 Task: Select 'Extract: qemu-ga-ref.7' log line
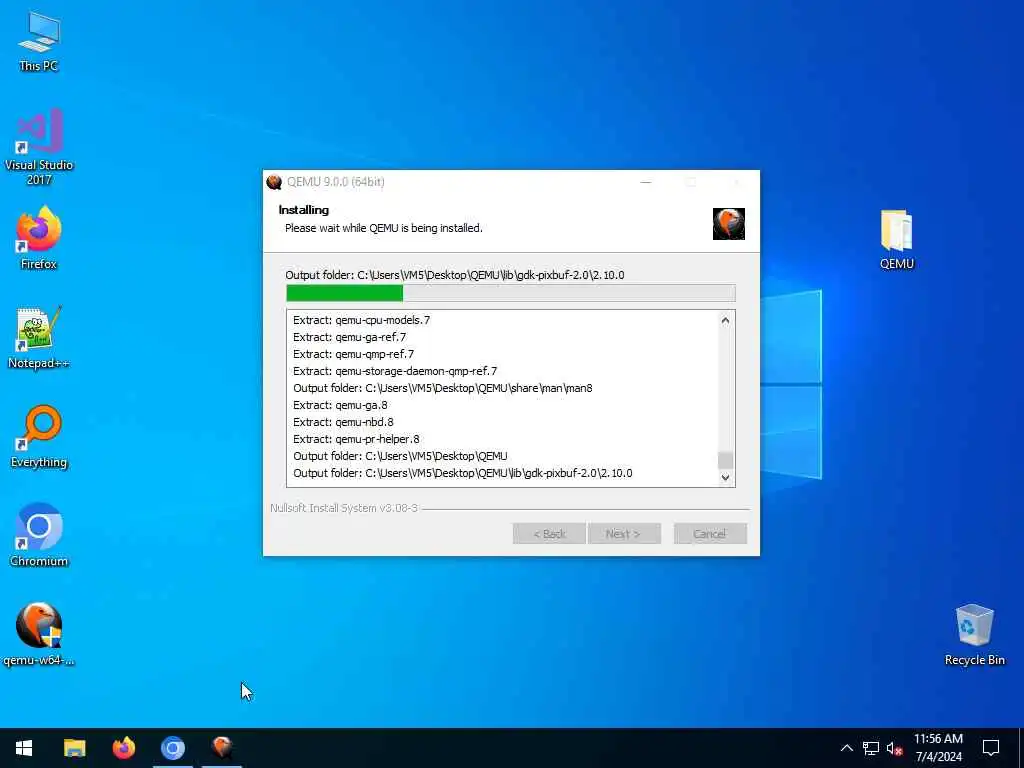[349, 337]
